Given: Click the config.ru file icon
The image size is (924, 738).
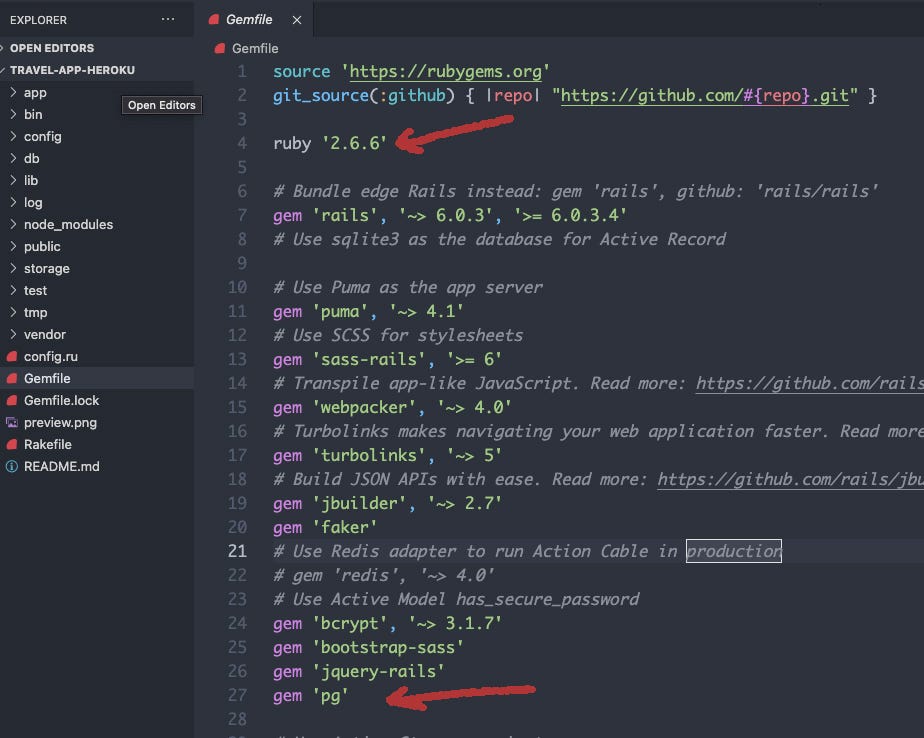Looking at the screenshot, I should coord(12,357).
